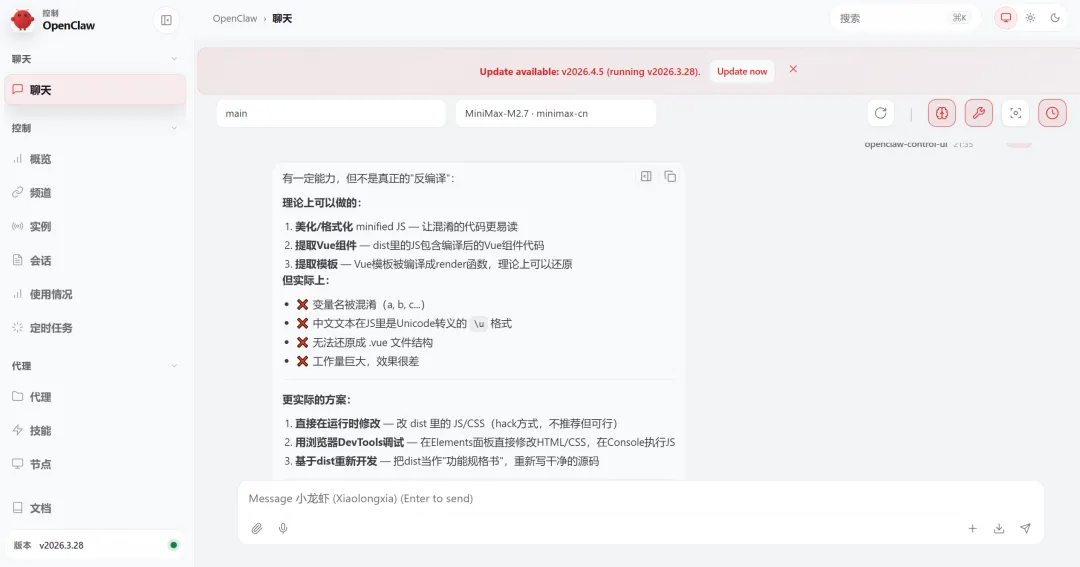Click the 无法还原成 .vue bullet line
The image size is (1080, 567).
(365, 342)
